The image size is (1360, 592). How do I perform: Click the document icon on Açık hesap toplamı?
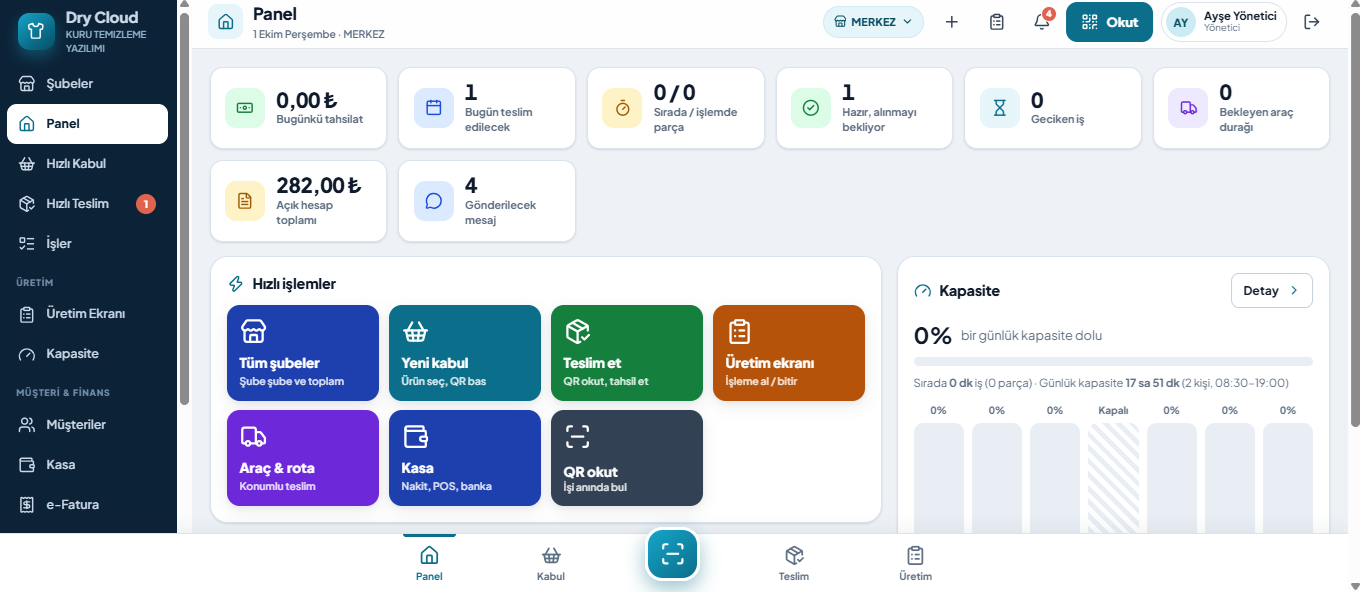(245, 201)
